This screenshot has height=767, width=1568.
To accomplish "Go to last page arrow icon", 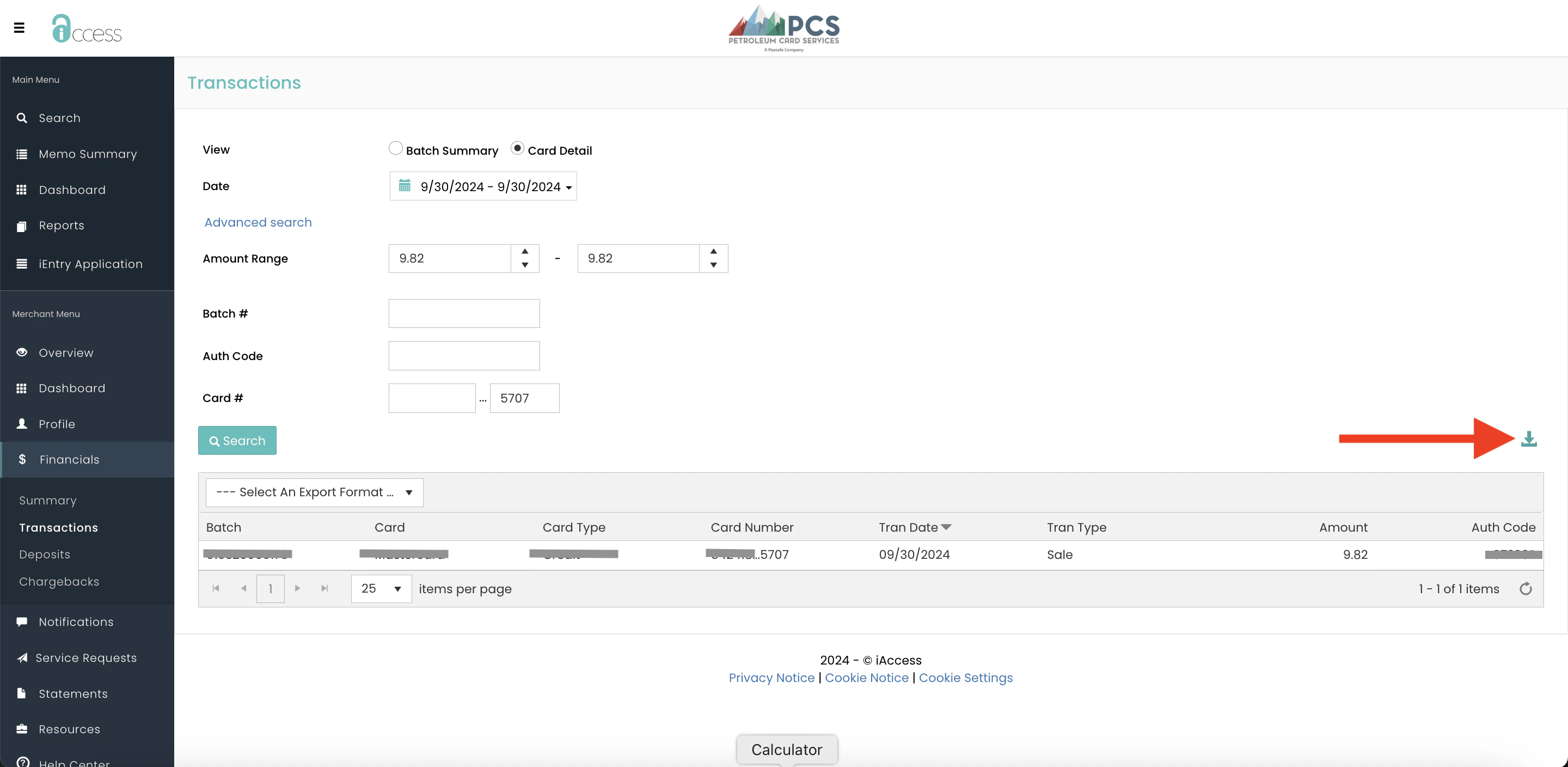I will pyautogui.click(x=324, y=588).
